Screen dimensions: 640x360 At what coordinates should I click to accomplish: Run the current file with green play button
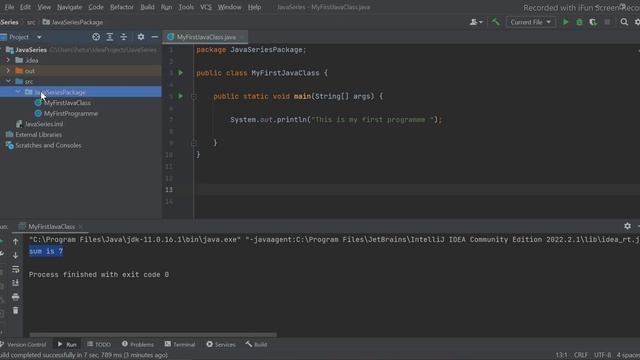pos(566,22)
